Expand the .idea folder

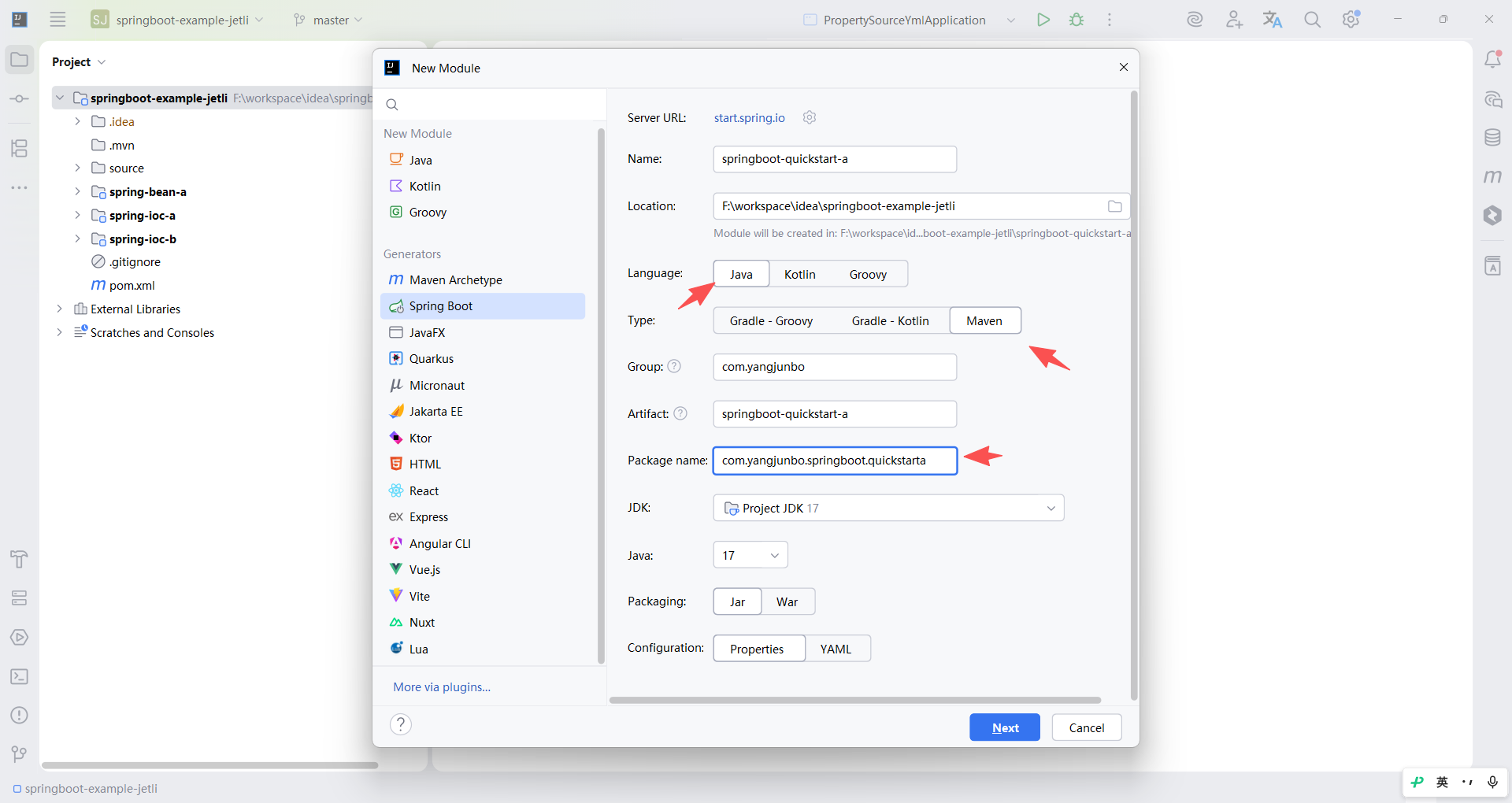pos(77,121)
